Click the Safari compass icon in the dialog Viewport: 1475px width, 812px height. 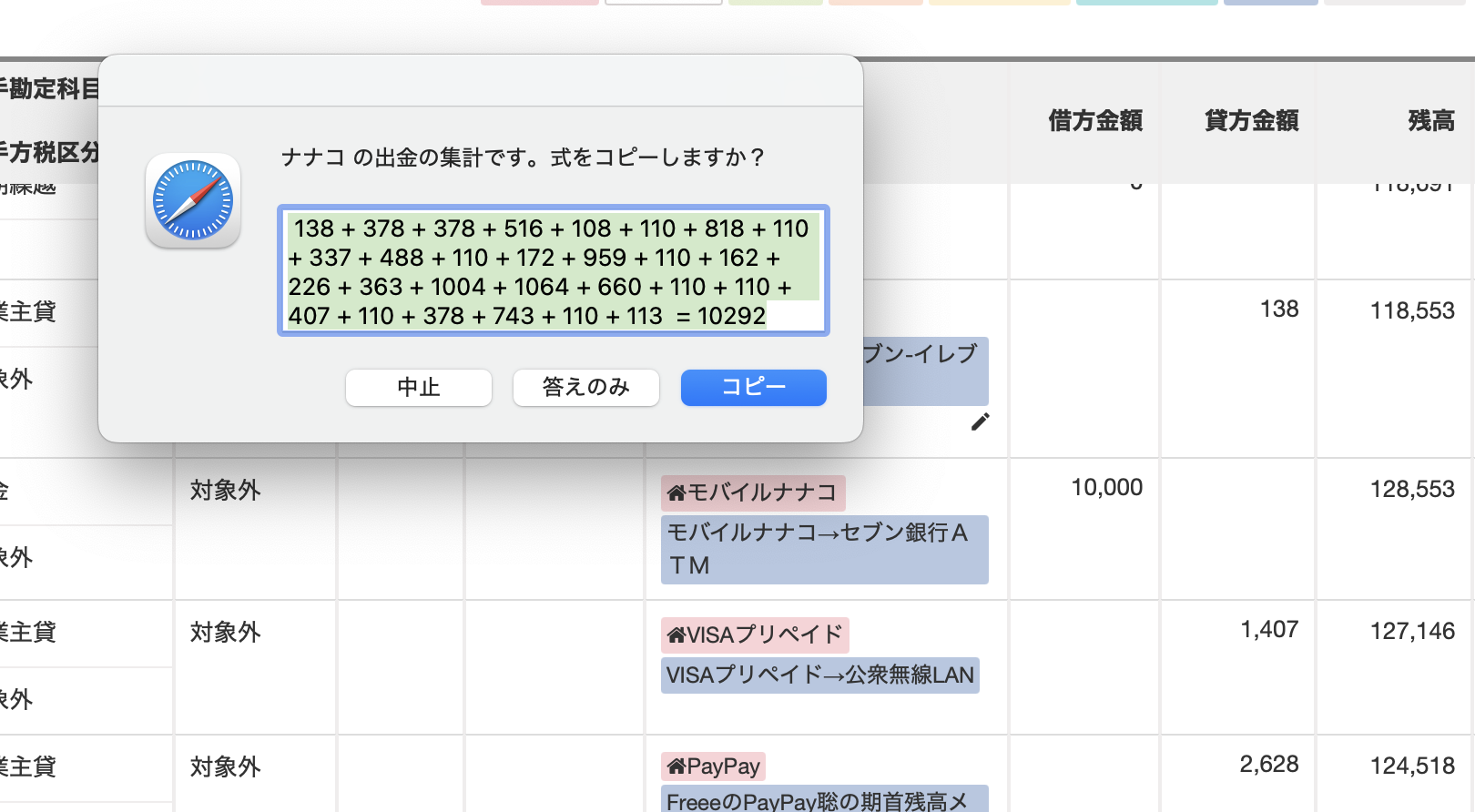pyautogui.click(x=193, y=200)
